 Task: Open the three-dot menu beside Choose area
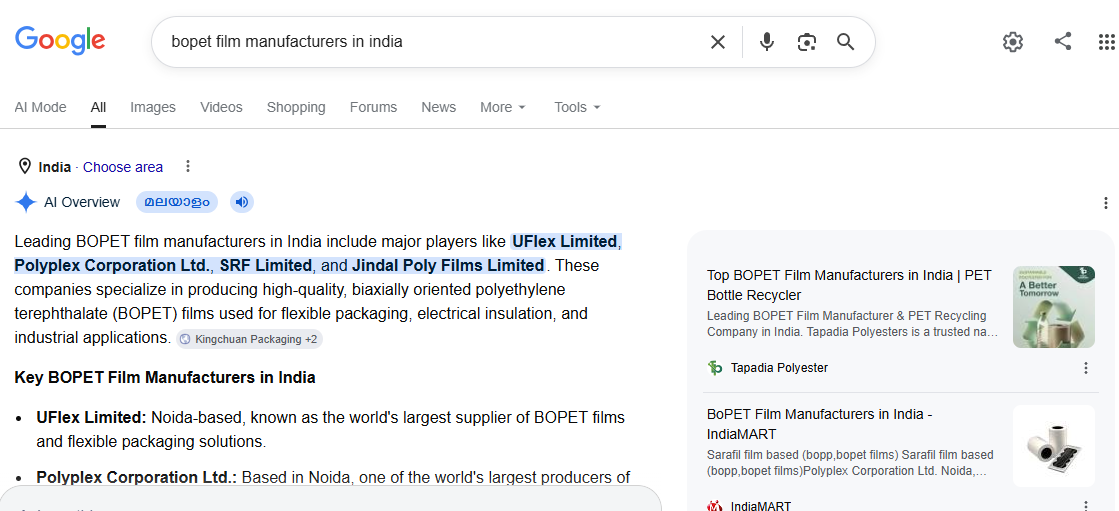coord(188,166)
